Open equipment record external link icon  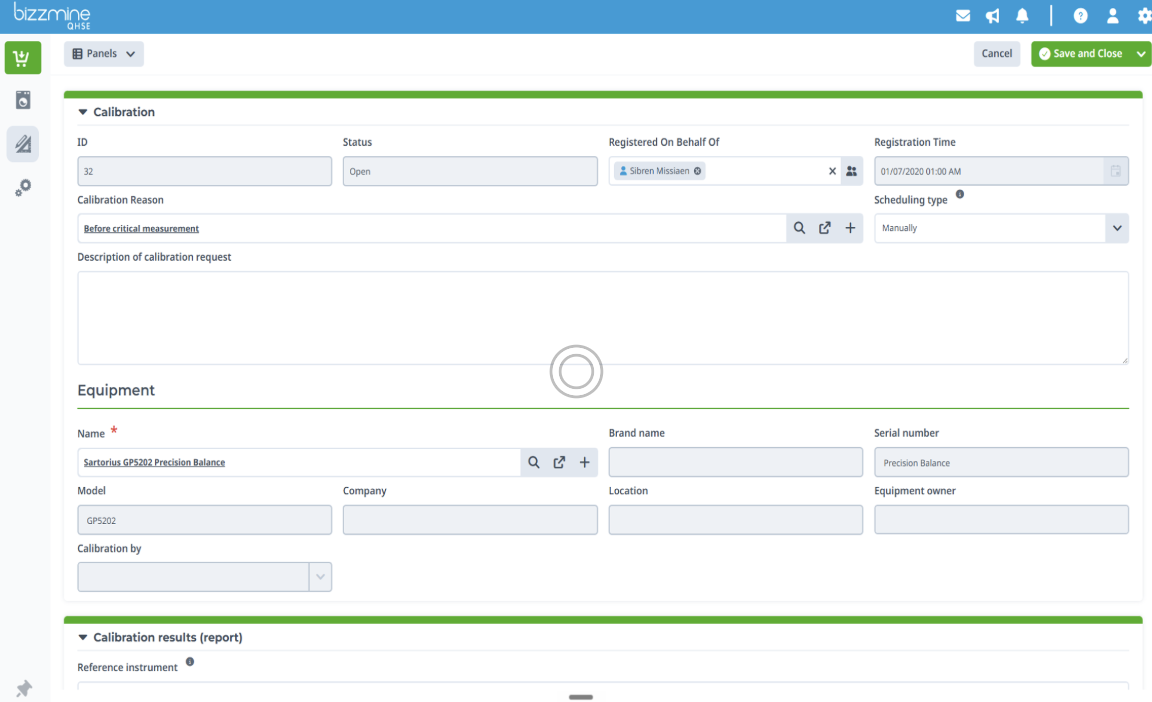point(559,463)
